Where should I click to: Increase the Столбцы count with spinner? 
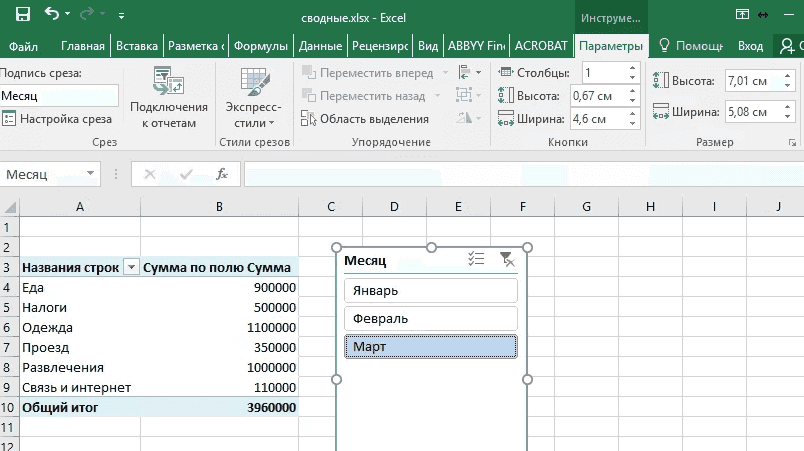[x=632, y=68]
